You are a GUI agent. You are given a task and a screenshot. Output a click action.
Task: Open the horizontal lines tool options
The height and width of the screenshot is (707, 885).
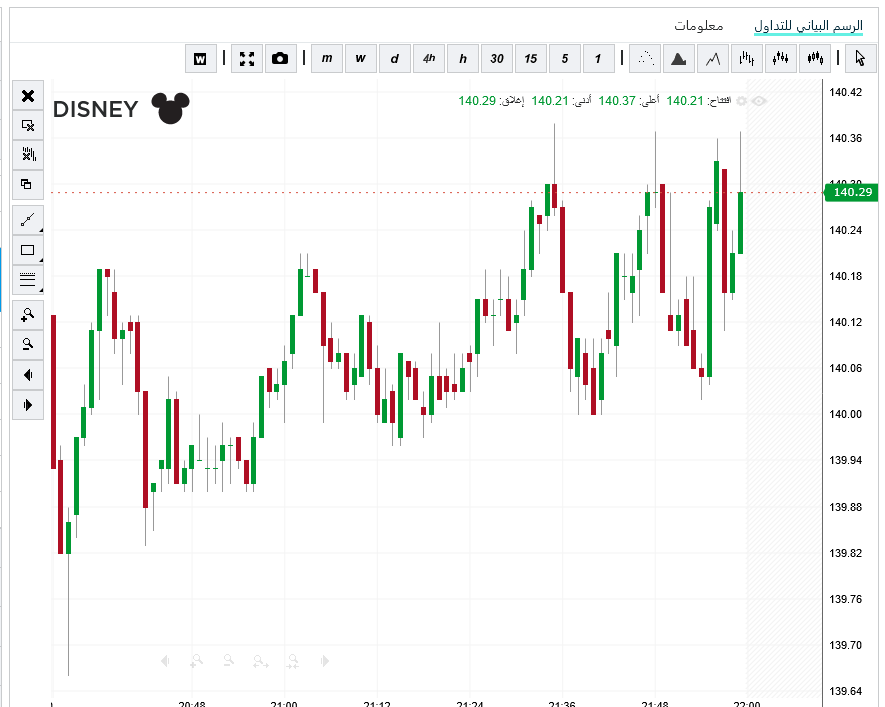click(28, 279)
